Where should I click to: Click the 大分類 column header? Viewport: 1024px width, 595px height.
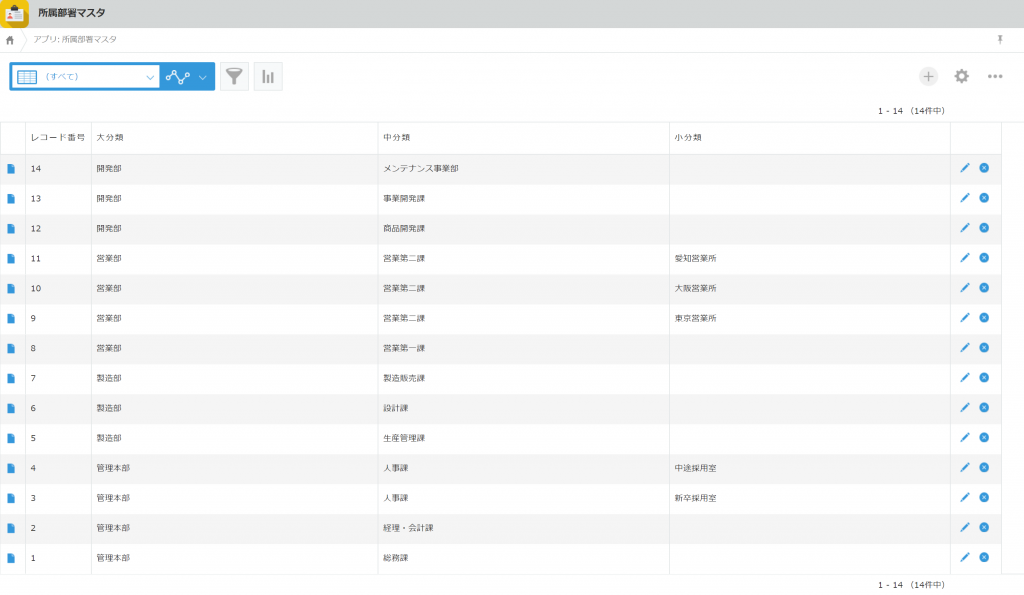tap(110, 137)
